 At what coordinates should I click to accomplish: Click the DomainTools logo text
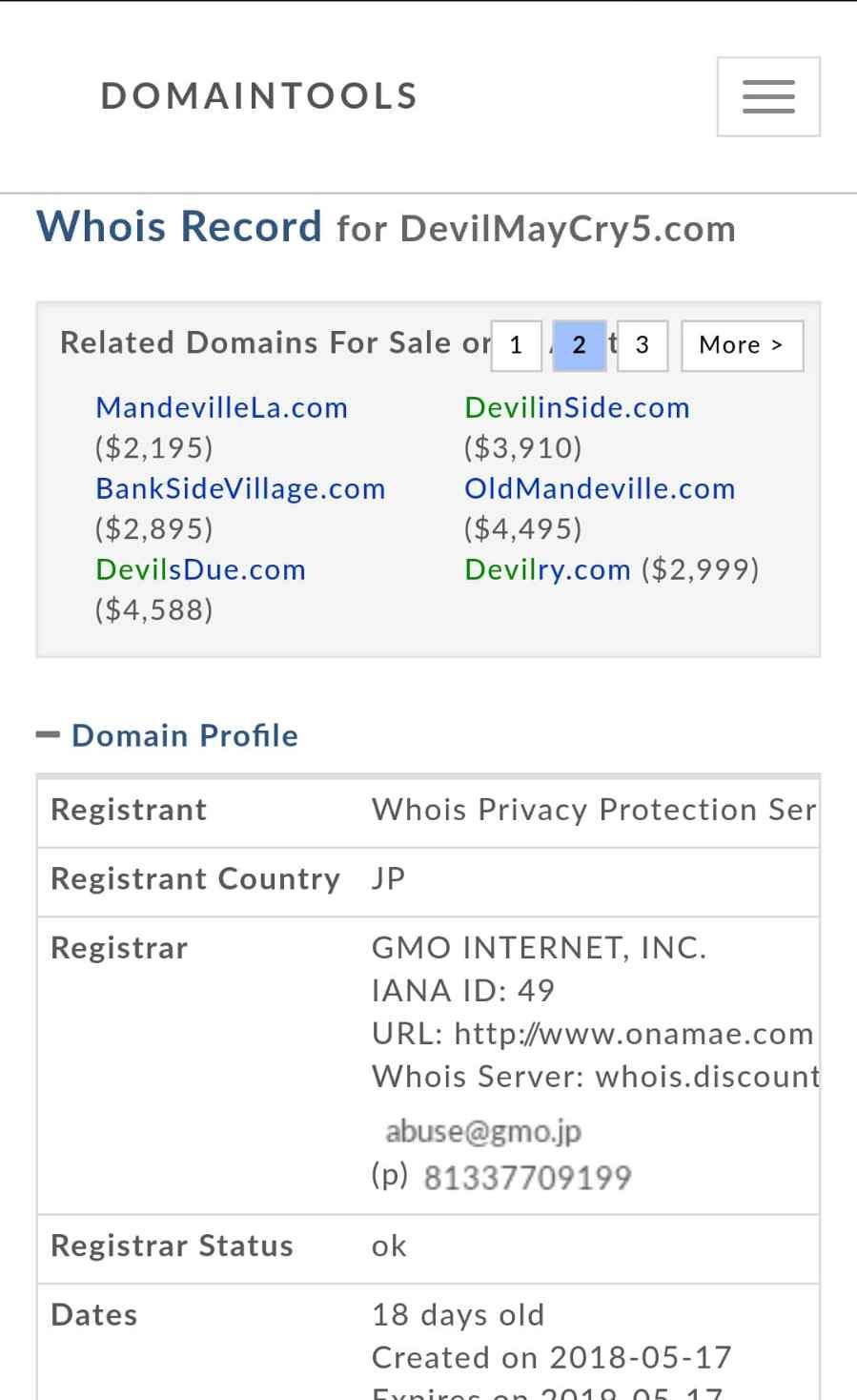point(259,96)
